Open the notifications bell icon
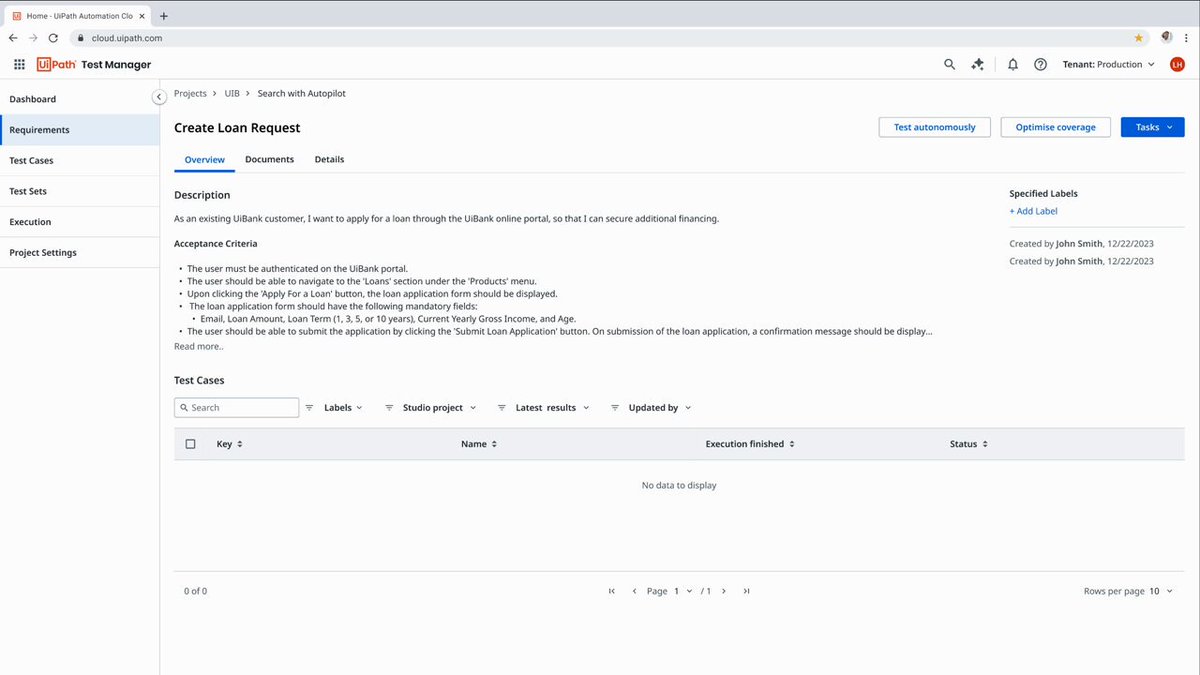This screenshot has height=675, width=1200. [1013, 64]
